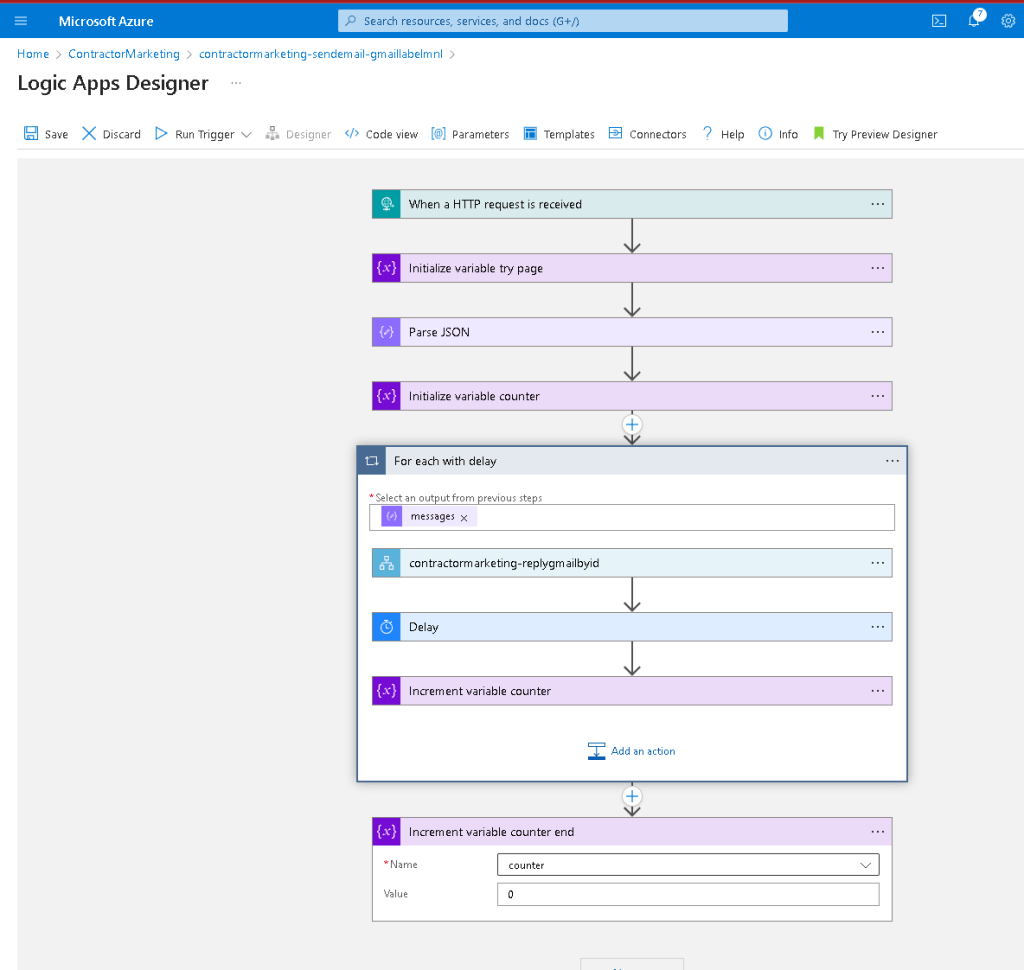This screenshot has height=970, width=1024.
Task: Open menu for For each with delay
Action: [x=892, y=461]
